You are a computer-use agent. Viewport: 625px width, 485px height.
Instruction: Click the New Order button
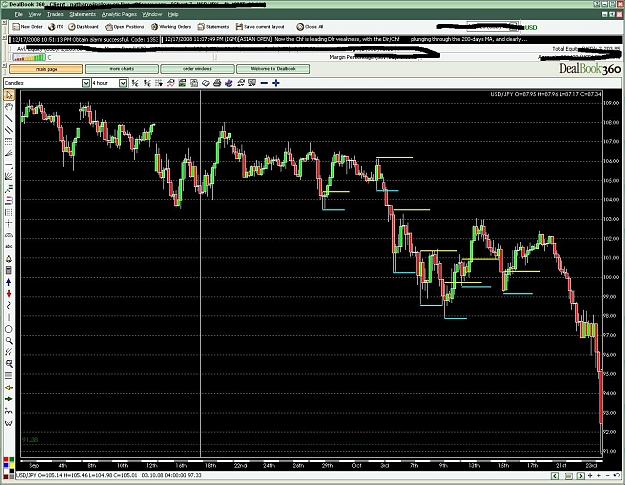click(27, 27)
